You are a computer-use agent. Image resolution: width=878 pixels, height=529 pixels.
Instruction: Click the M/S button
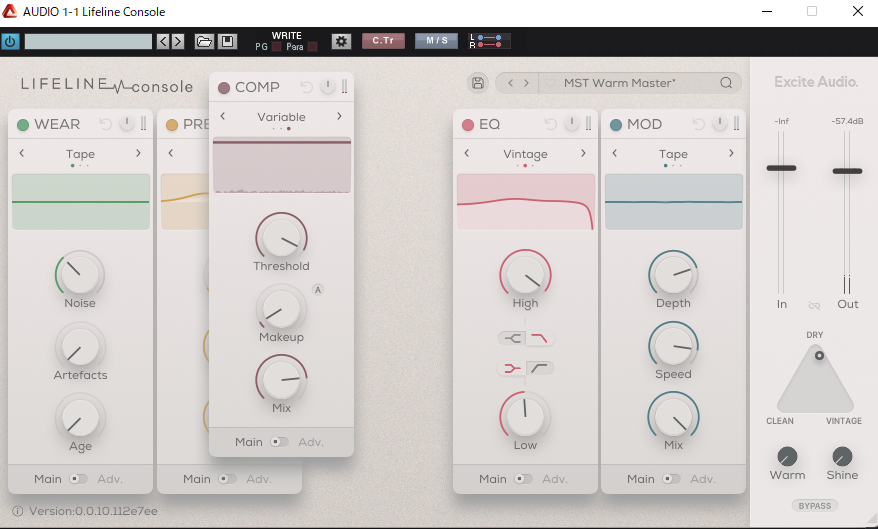tap(436, 41)
